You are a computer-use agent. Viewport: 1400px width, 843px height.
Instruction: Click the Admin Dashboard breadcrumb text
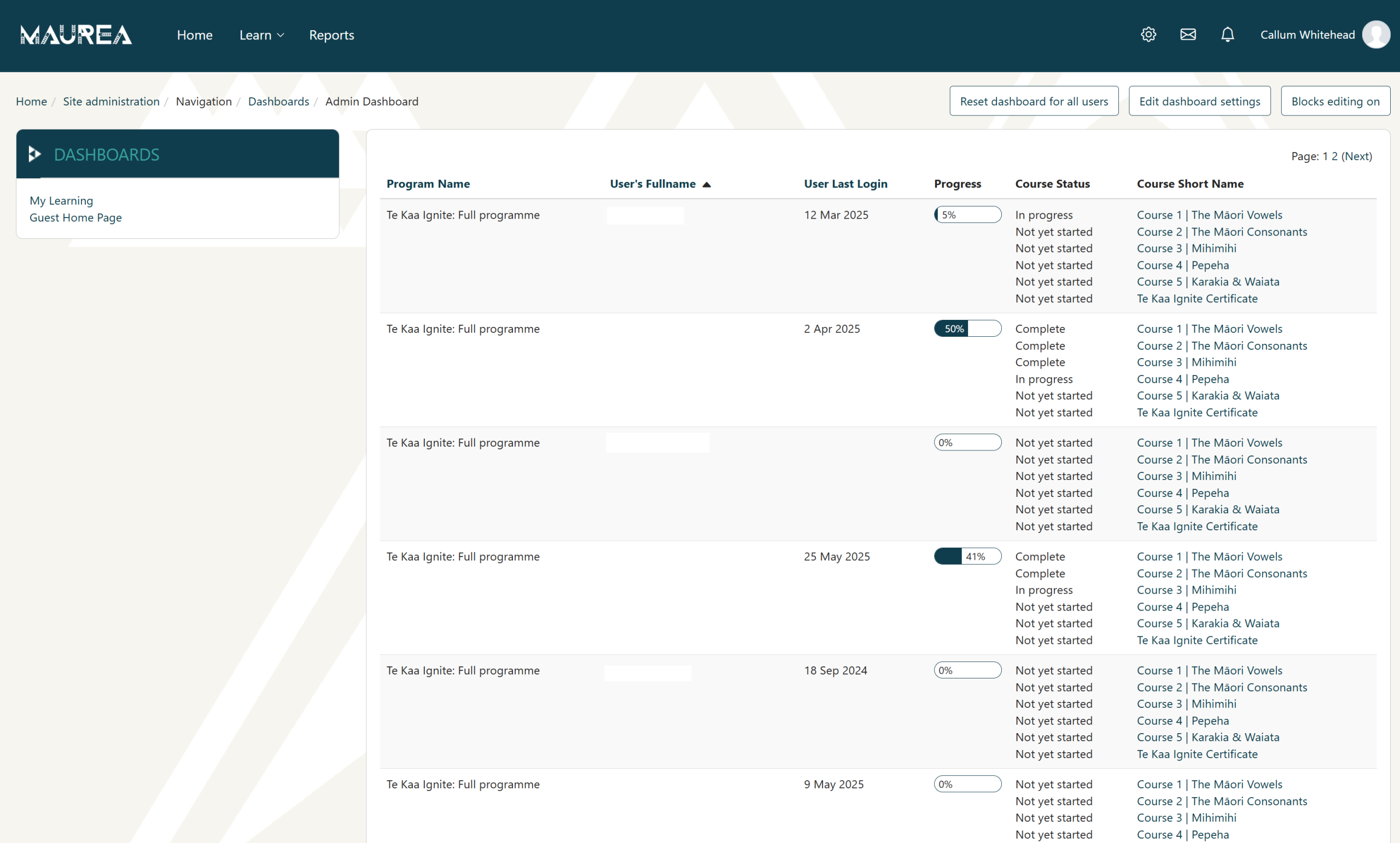click(x=371, y=101)
